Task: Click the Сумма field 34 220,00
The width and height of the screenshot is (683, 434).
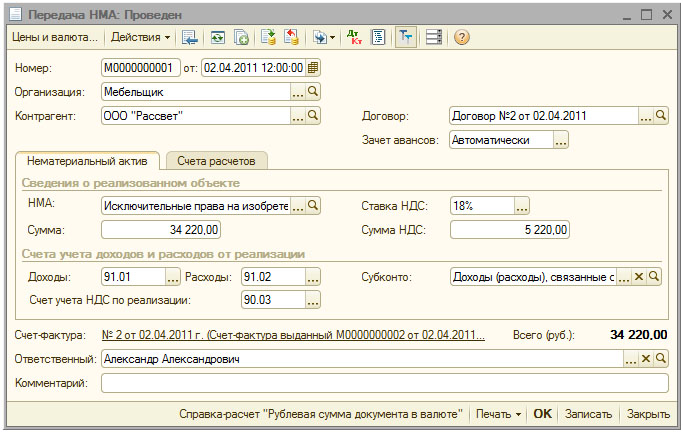Action: click(x=161, y=230)
